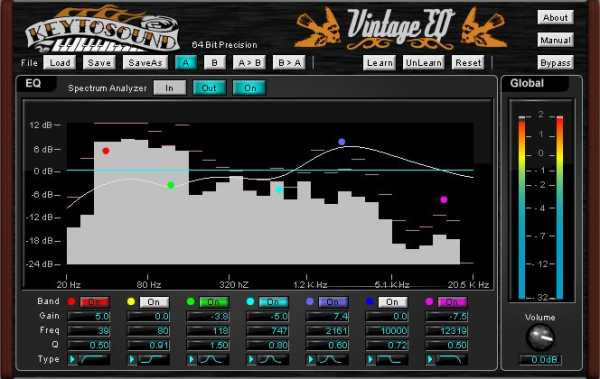Click the Bypass button

coord(555,63)
